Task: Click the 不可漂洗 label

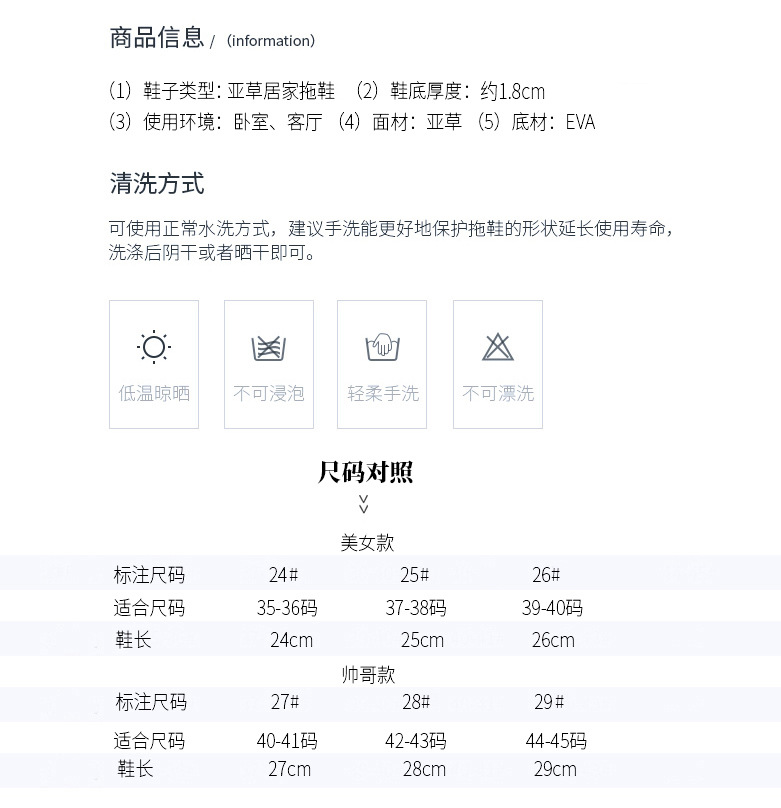Action: click(498, 393)
